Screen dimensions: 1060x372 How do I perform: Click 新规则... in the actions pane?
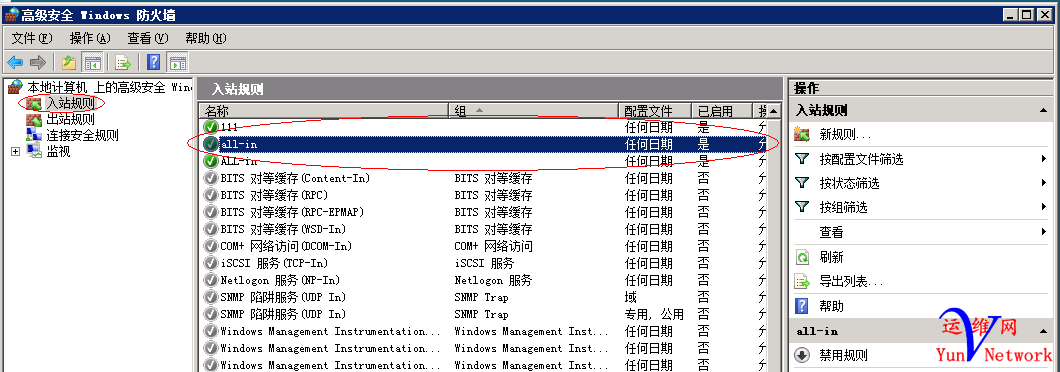tap(845, 135)
